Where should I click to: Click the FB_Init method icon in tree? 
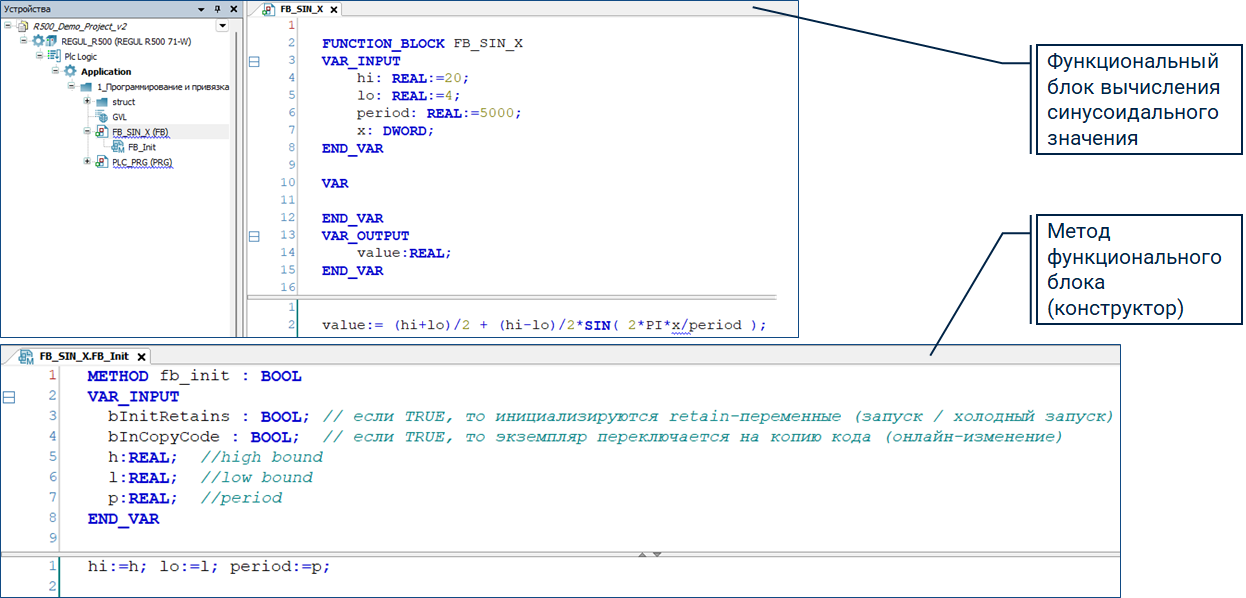pyautogui.click(x=118, y=147)
